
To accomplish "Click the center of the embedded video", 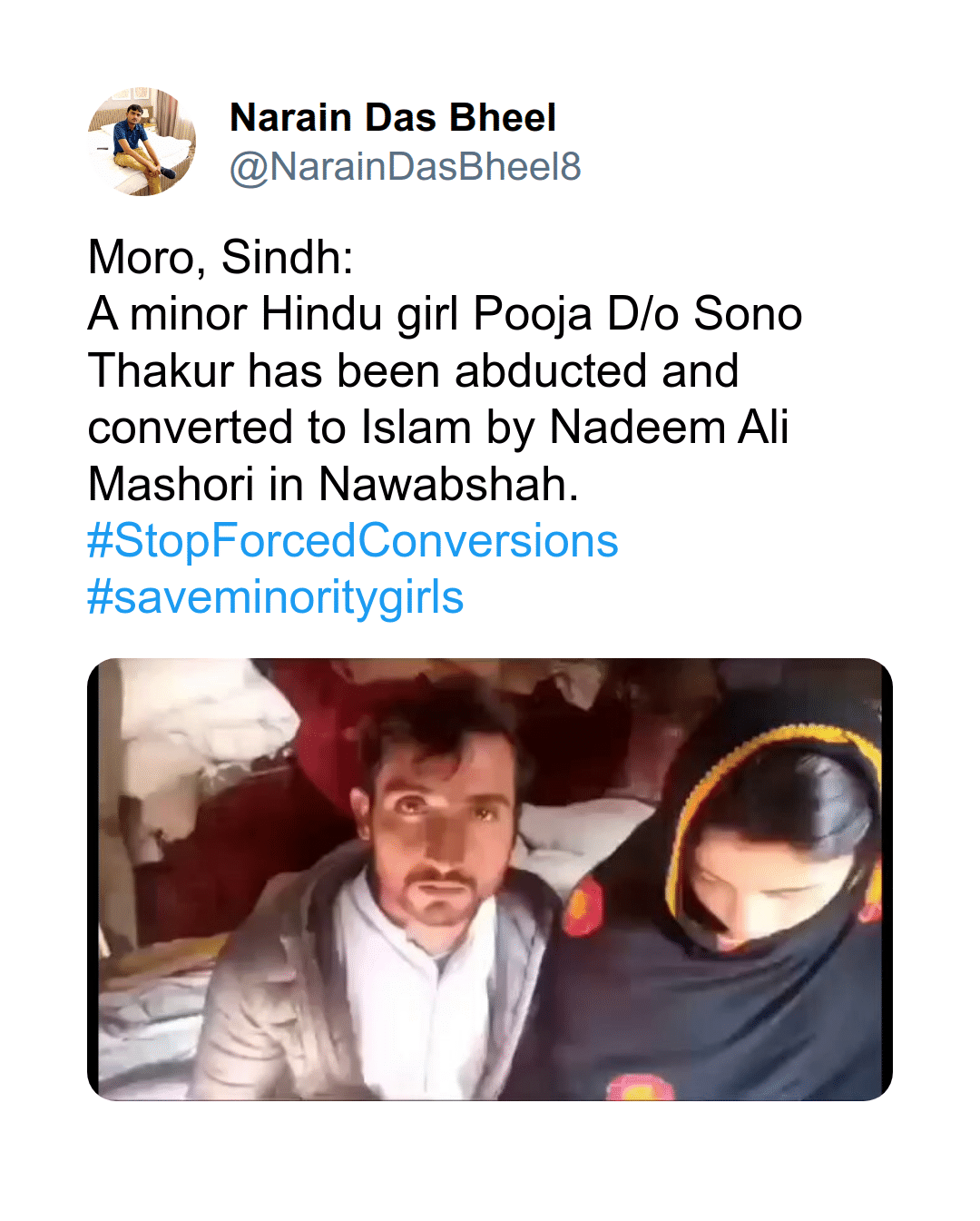I will (490, 879).
